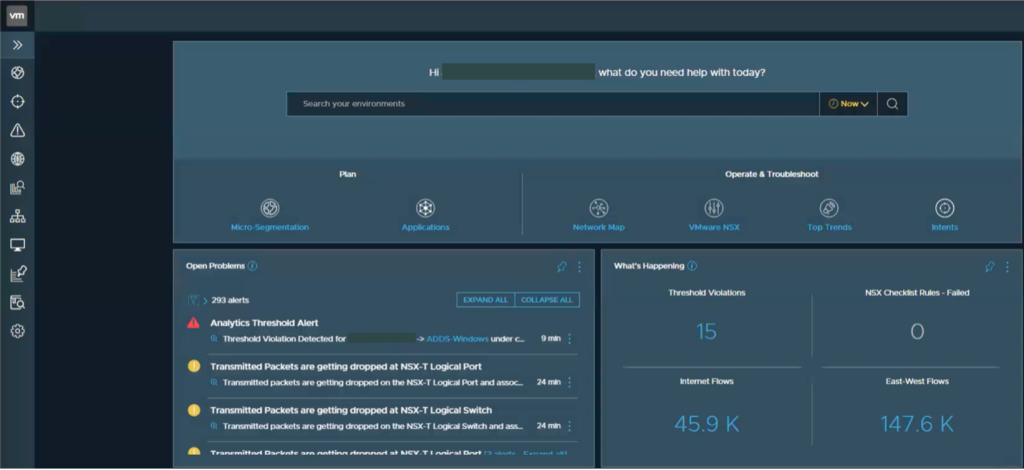Screen dimensions: 1024x470
Task: Click the search magnifier button
Action: pos(893,104)
